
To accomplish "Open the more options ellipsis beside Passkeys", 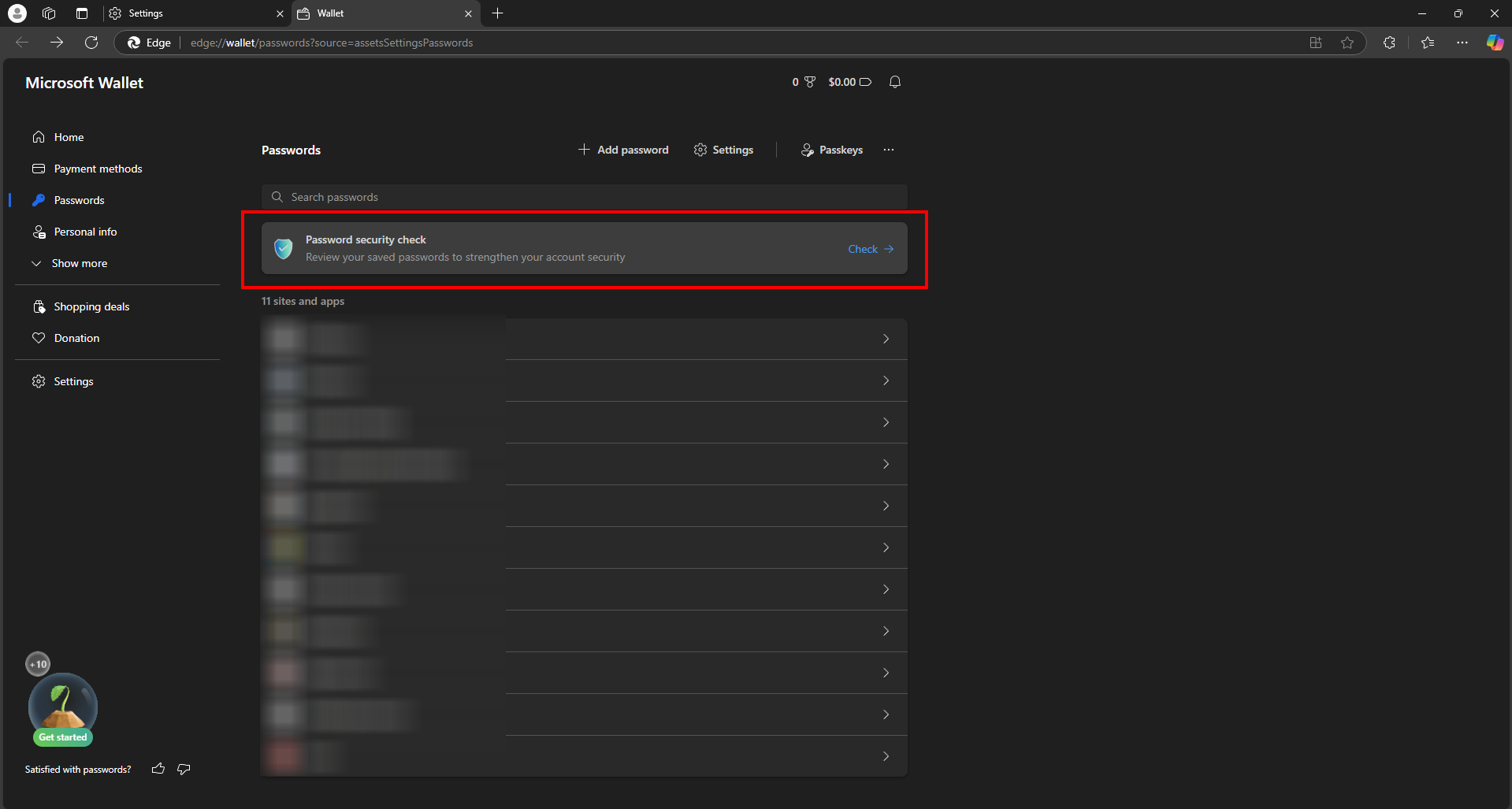I will pyautogui.click(x=889, y=150).
